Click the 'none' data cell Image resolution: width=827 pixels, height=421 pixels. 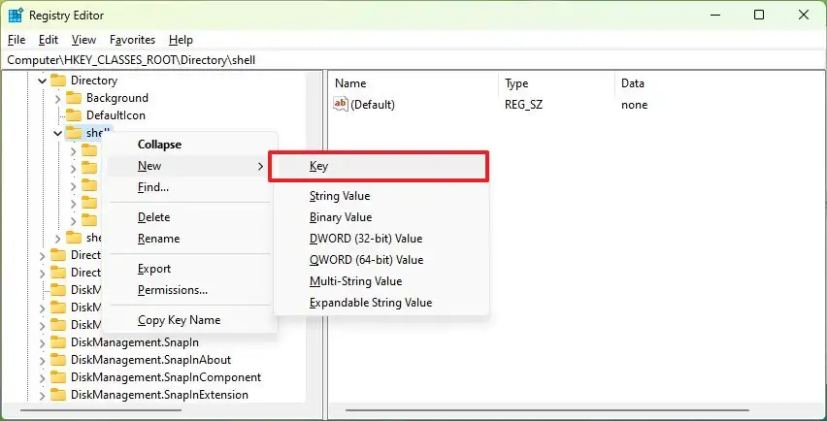tap(634, 104)
